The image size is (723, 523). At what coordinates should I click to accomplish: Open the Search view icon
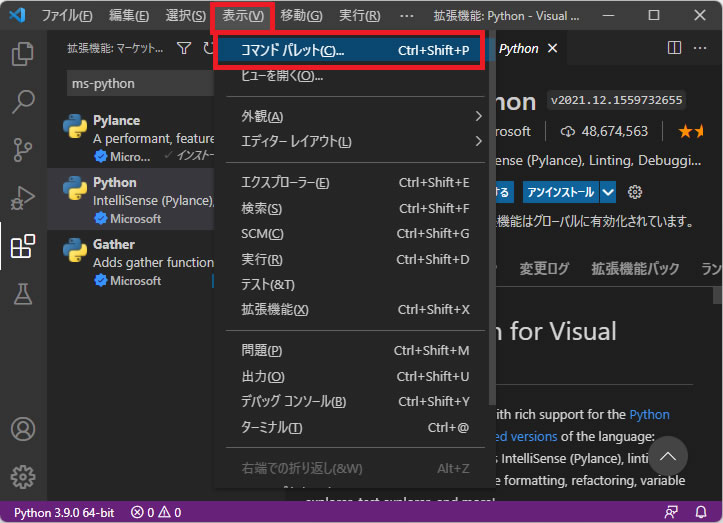(22, 102)
